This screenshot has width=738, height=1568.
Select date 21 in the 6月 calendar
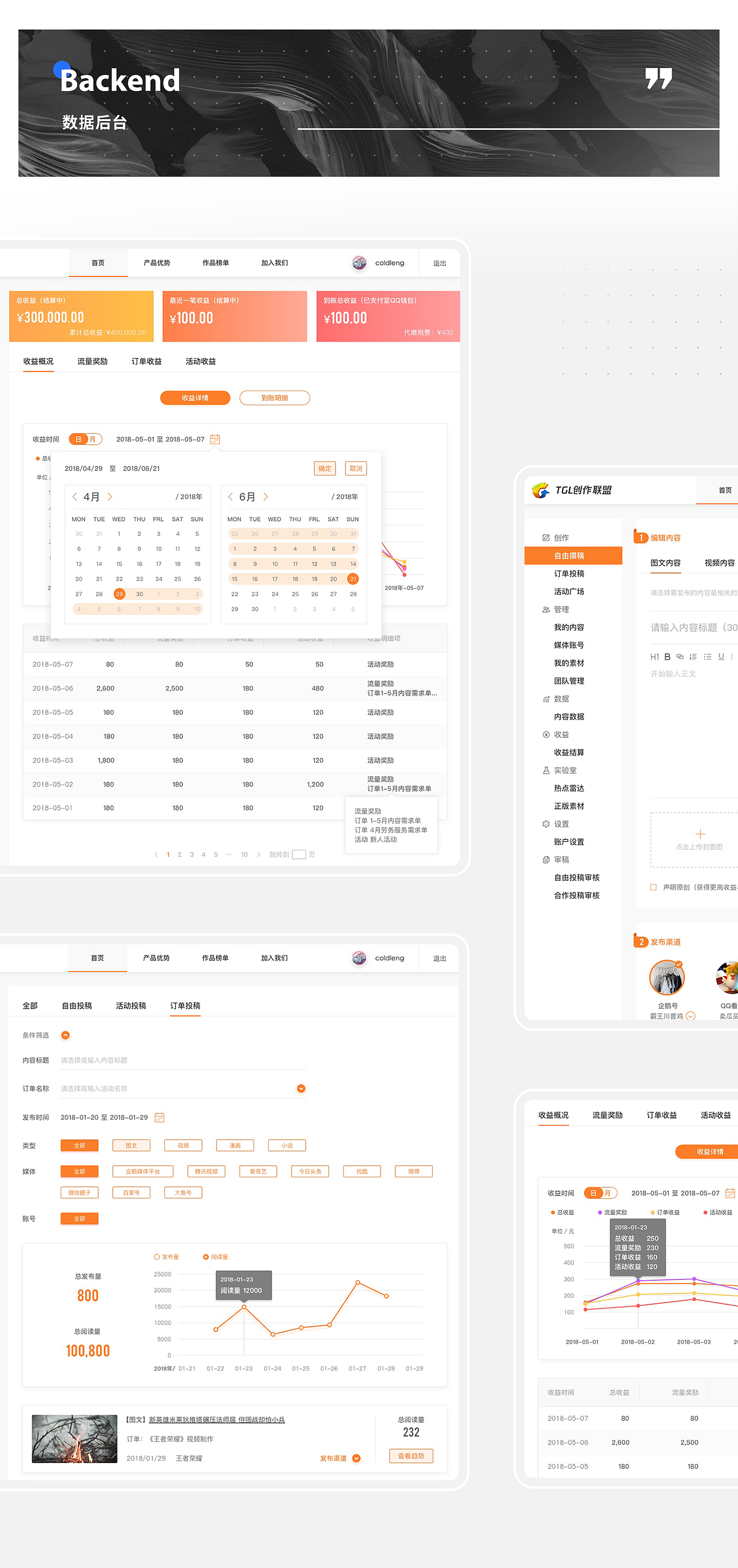(x=353, y=579)
